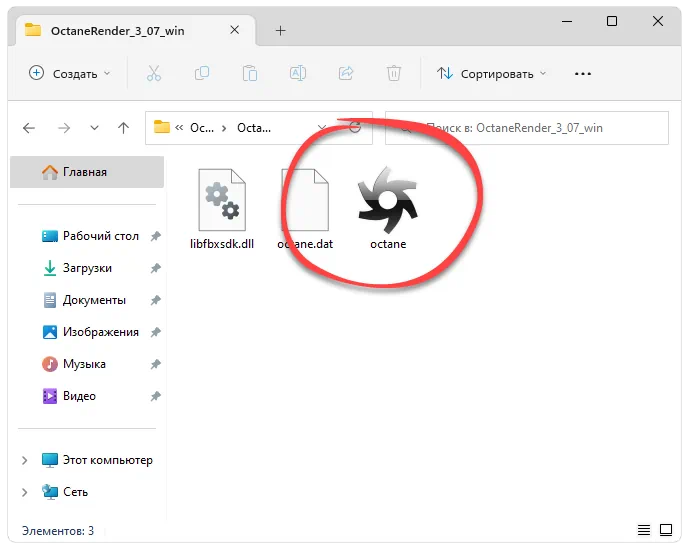Click the Delete trash icon

[x=394, y=73]
